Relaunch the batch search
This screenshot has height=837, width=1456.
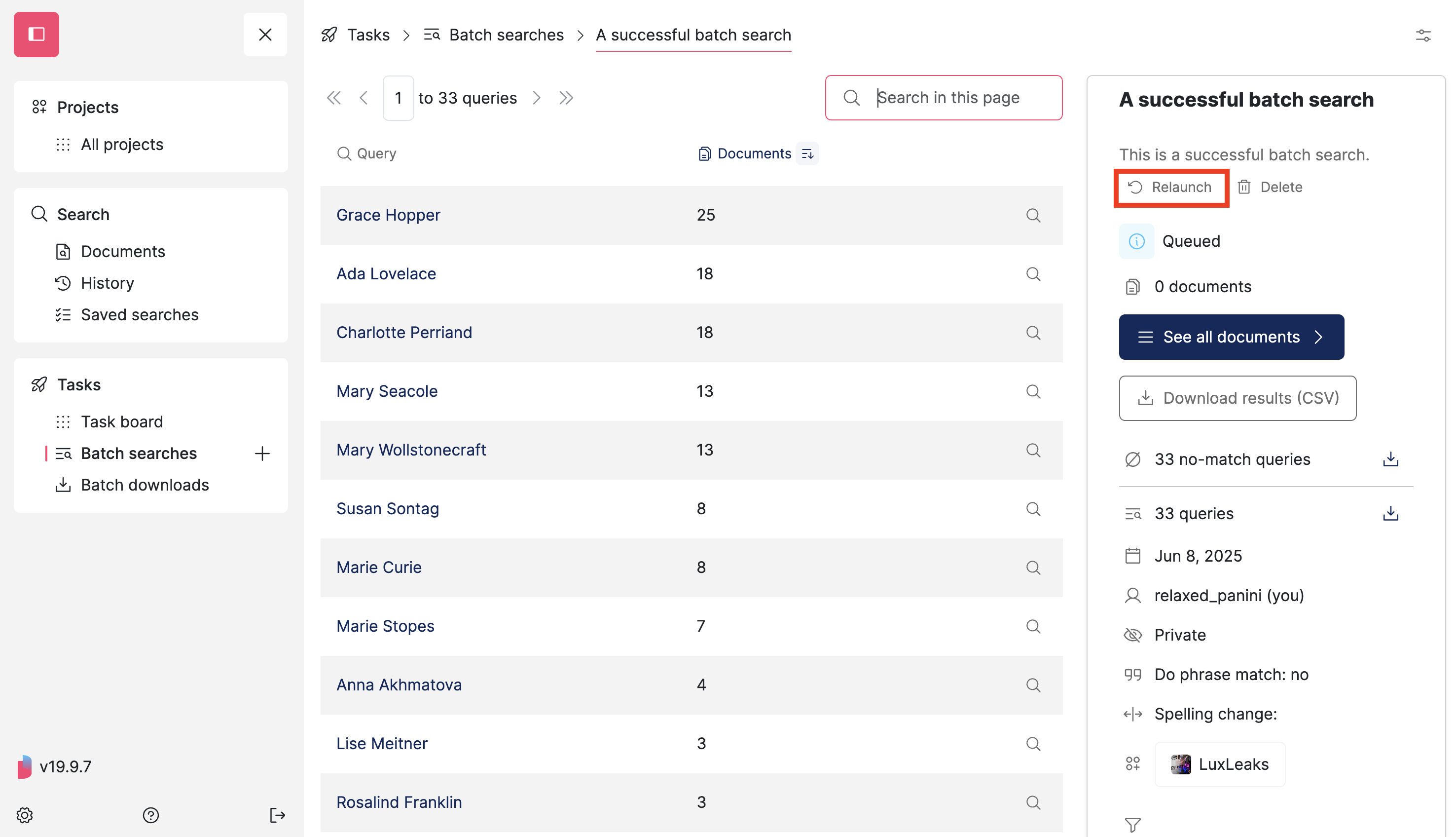pos(1171,187)
